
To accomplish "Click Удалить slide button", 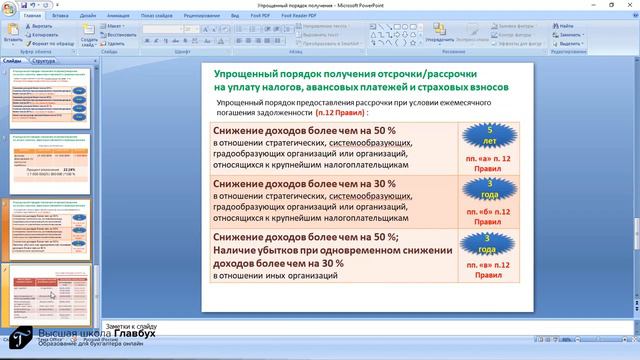I will (x=113, y=43).
